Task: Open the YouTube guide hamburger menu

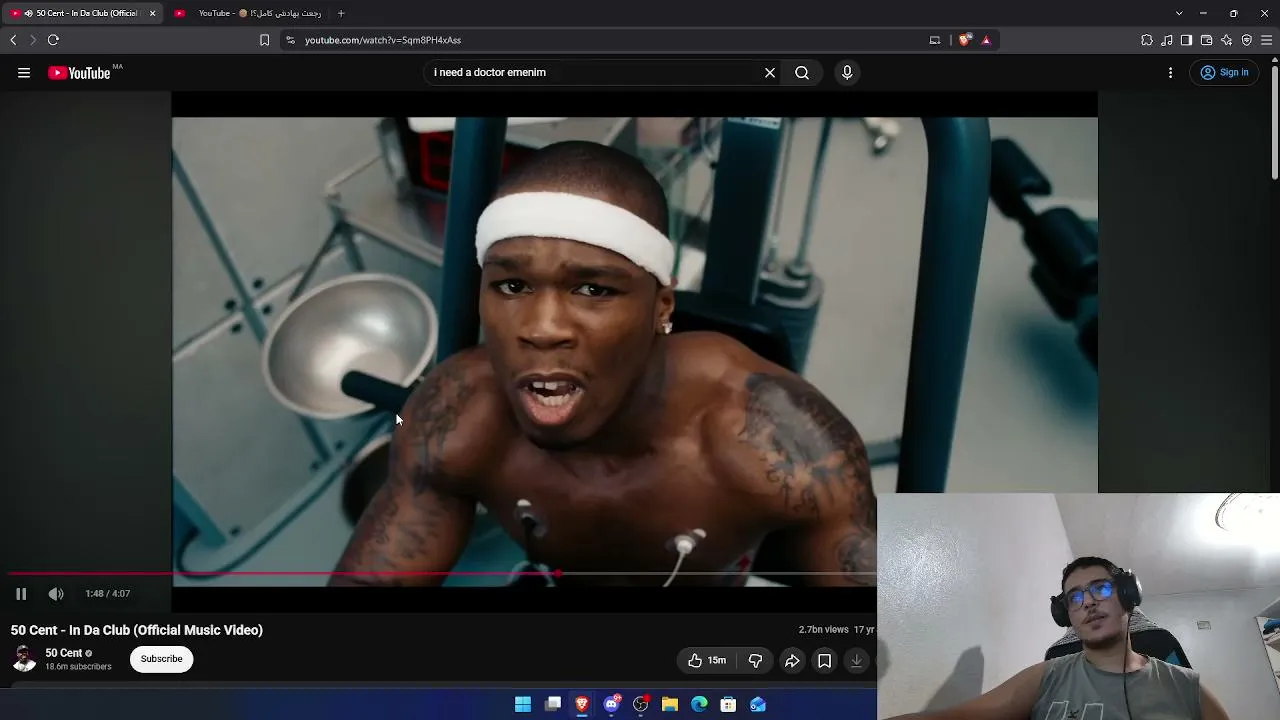Action: pos(24,73)
